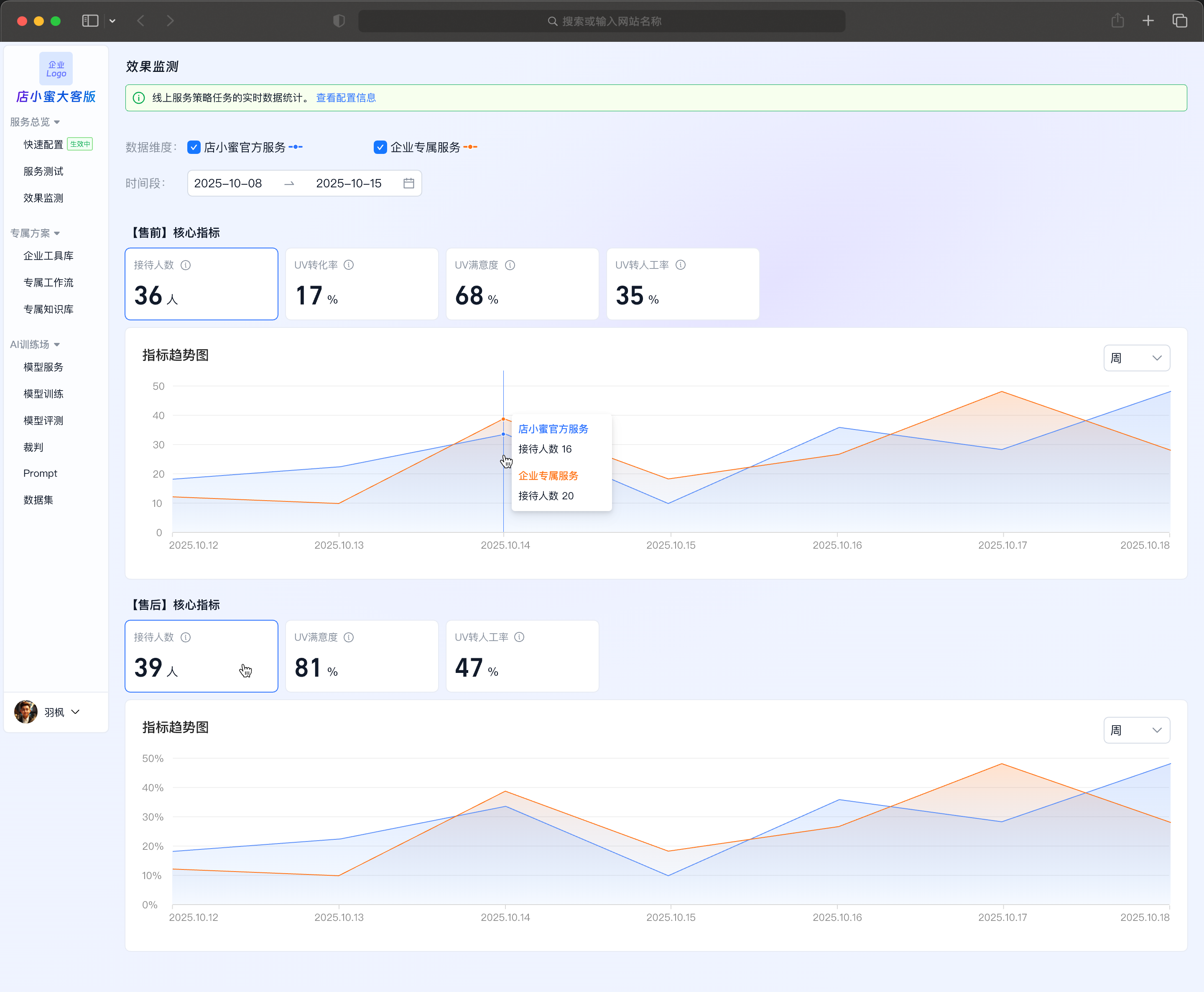Open new tab with plus icon
This screenshot has width=1204, height=992.
pyautogui.click(x=1148, y=21)
